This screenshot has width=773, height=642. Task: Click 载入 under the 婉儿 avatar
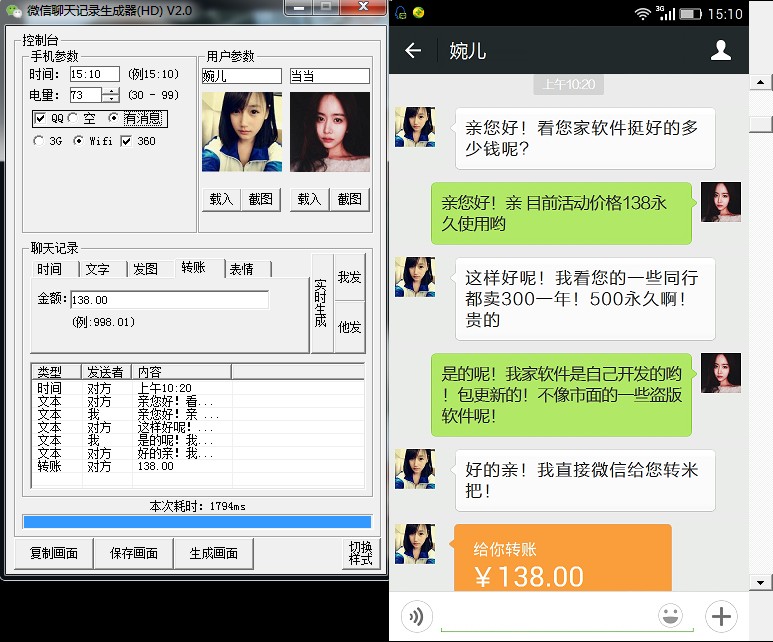tap(221, 199)
